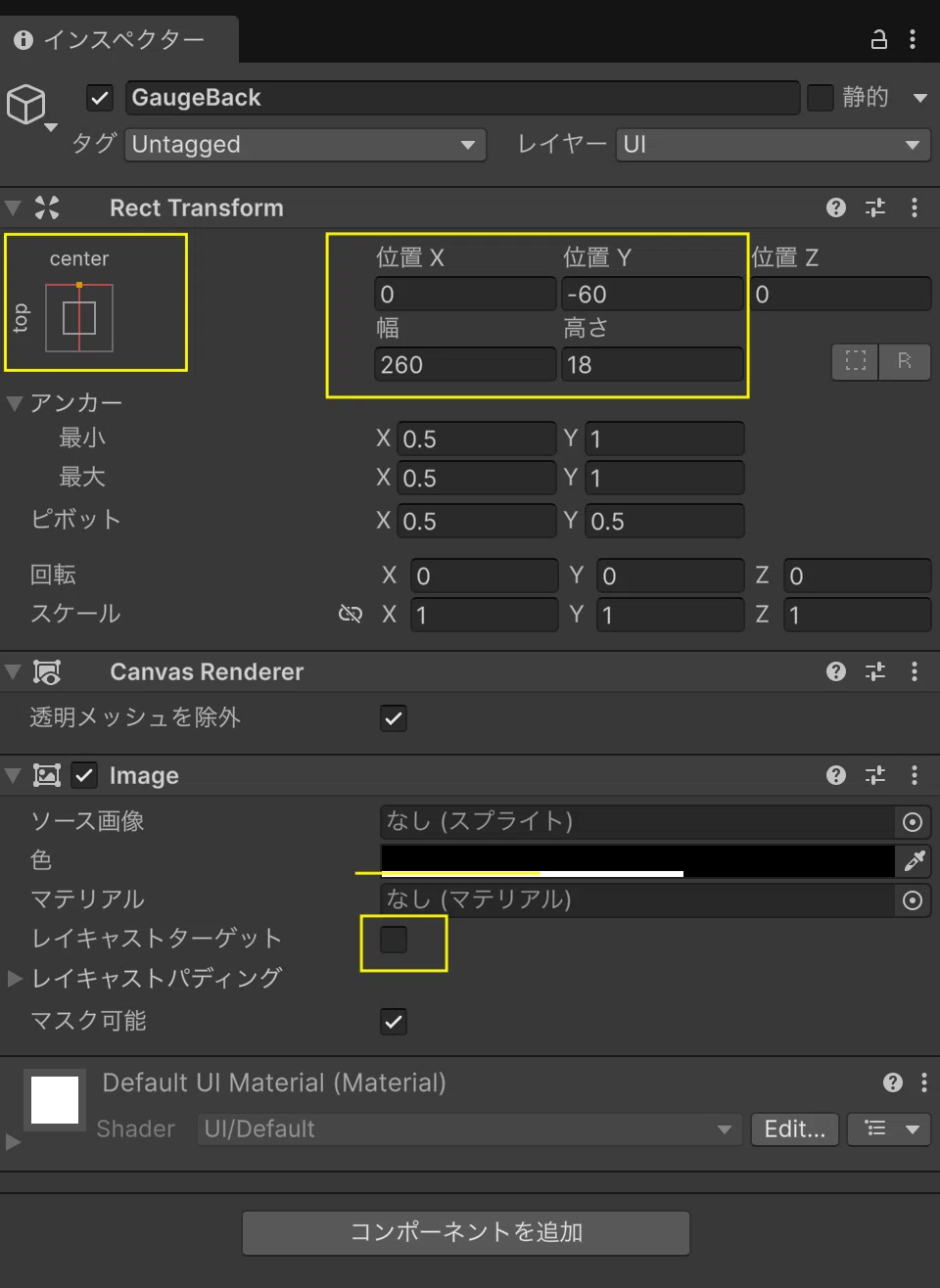Viewport: 940px width, 1288px height.
Task: Open Image component help reference
Action: [836, 775]
